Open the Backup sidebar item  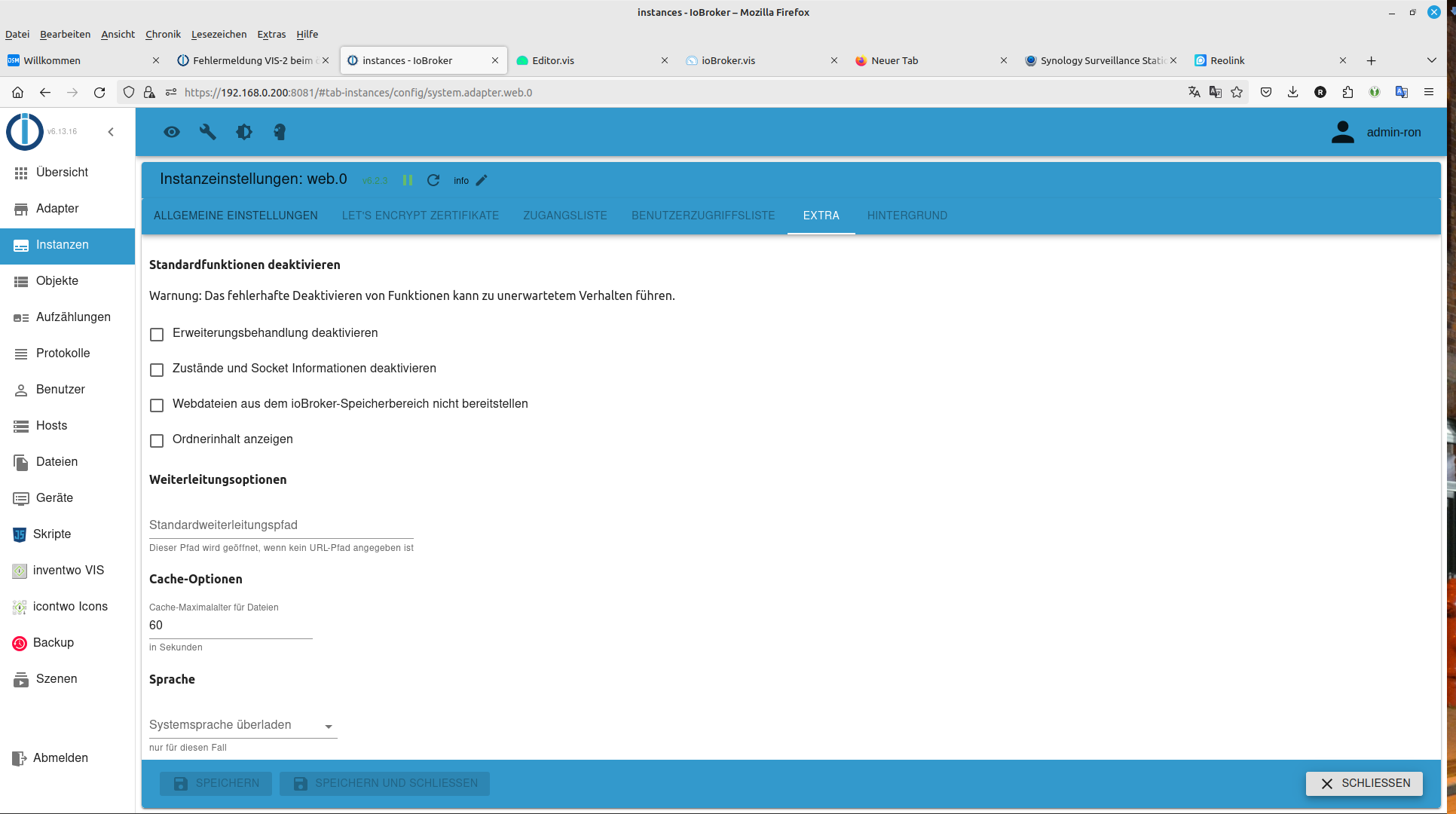pos(53,642)
